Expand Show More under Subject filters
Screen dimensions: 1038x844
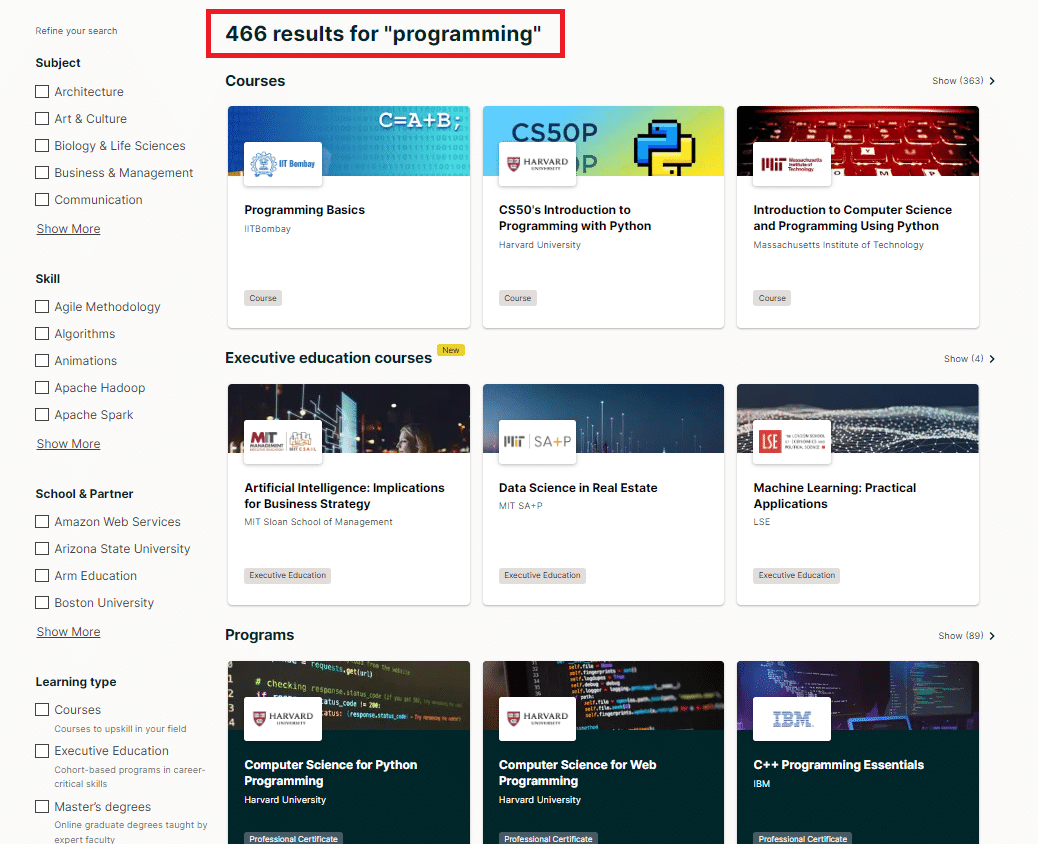(x=68, y=228)
